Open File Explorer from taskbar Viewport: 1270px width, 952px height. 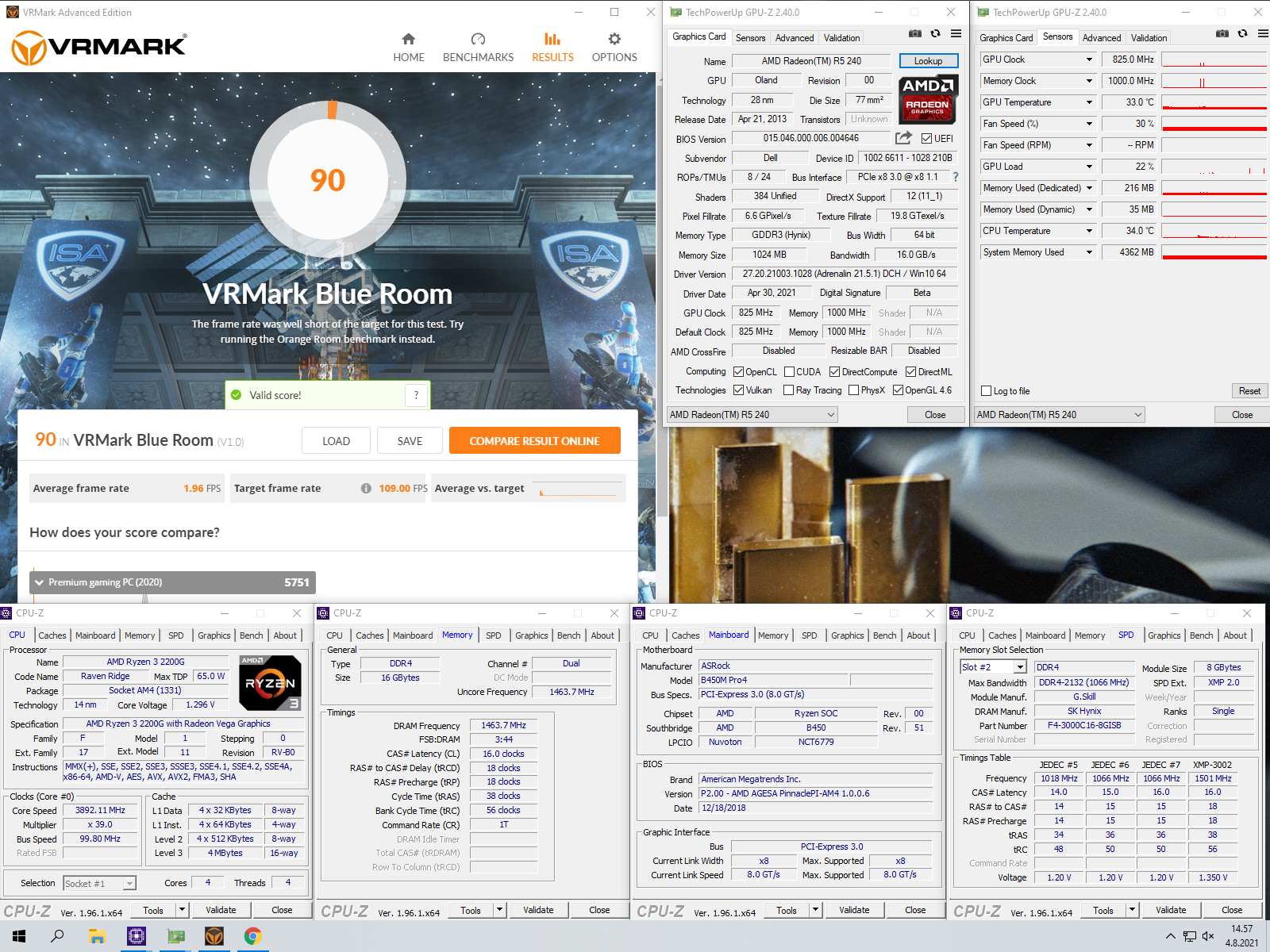pyautogui.click(x=97, y=936)
